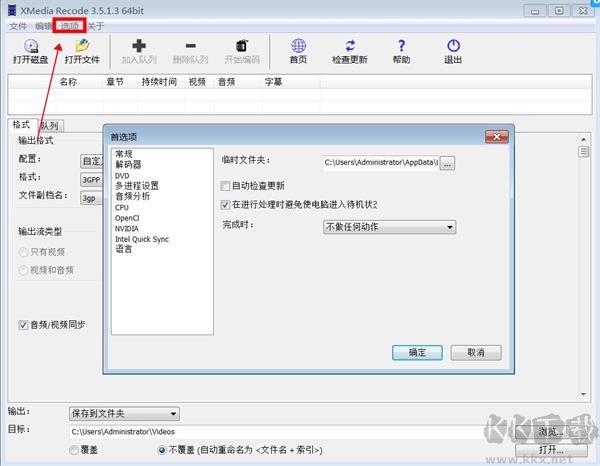600x466 pixels.
Task: Open the on-completion (完成时) action dropdown
Action: 390,227
